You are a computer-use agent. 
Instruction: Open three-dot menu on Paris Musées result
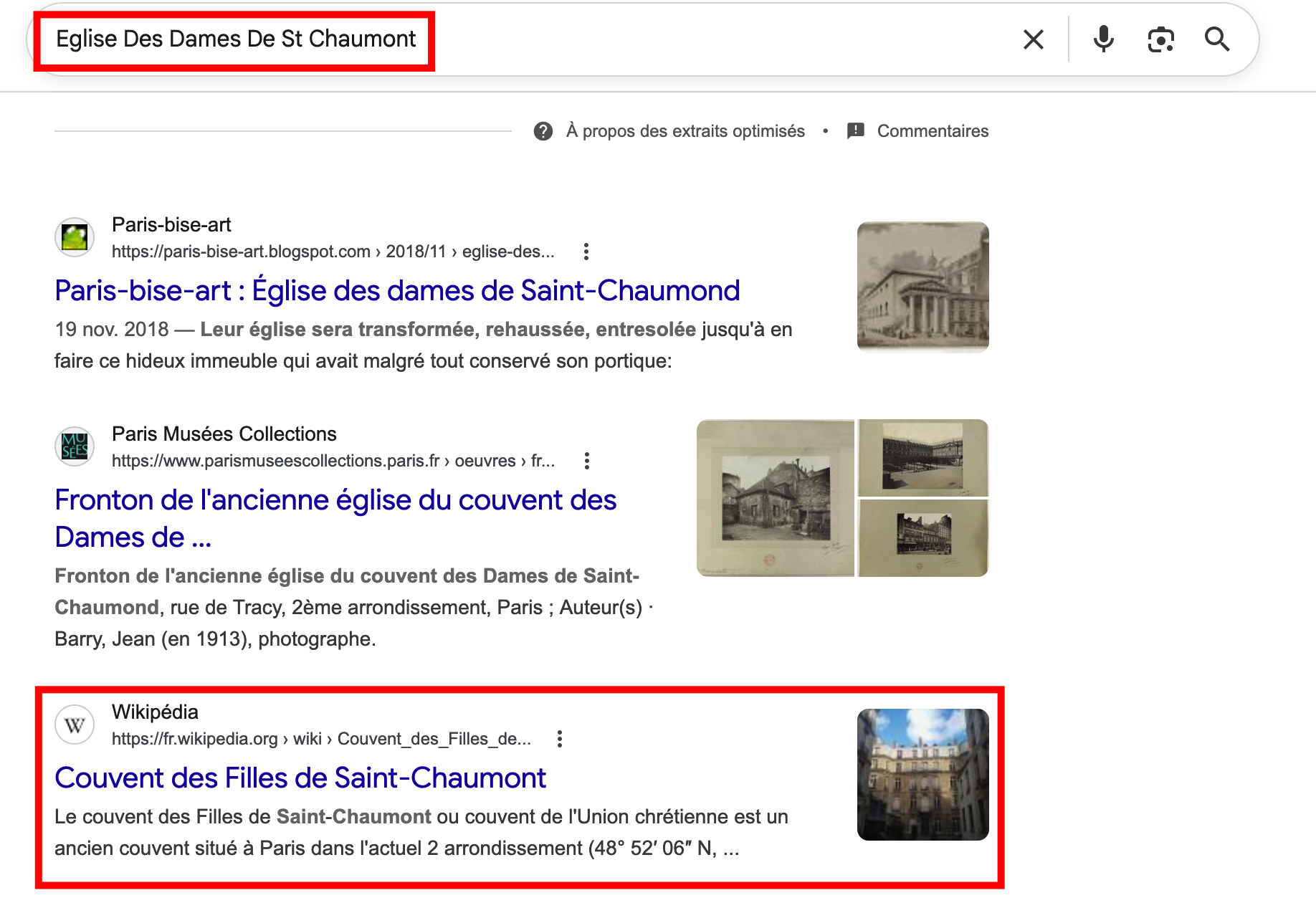[x=587, y=461]
